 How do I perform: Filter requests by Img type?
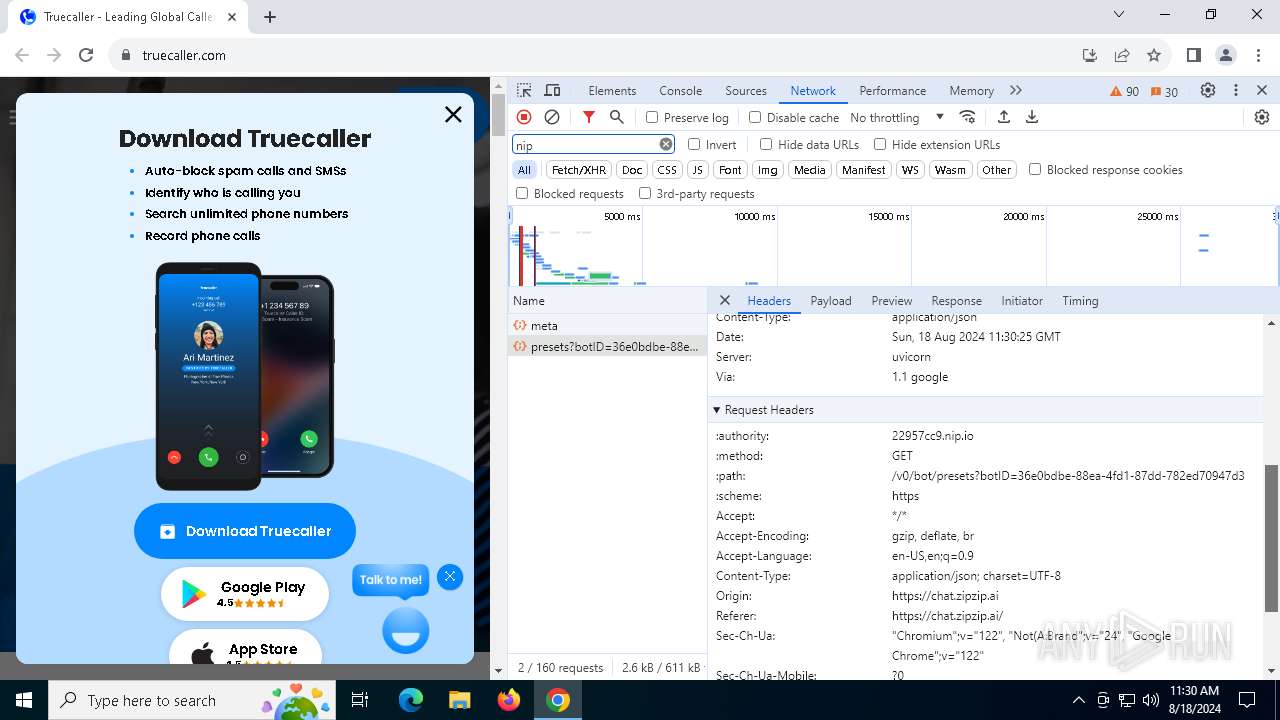coord(767,170)
